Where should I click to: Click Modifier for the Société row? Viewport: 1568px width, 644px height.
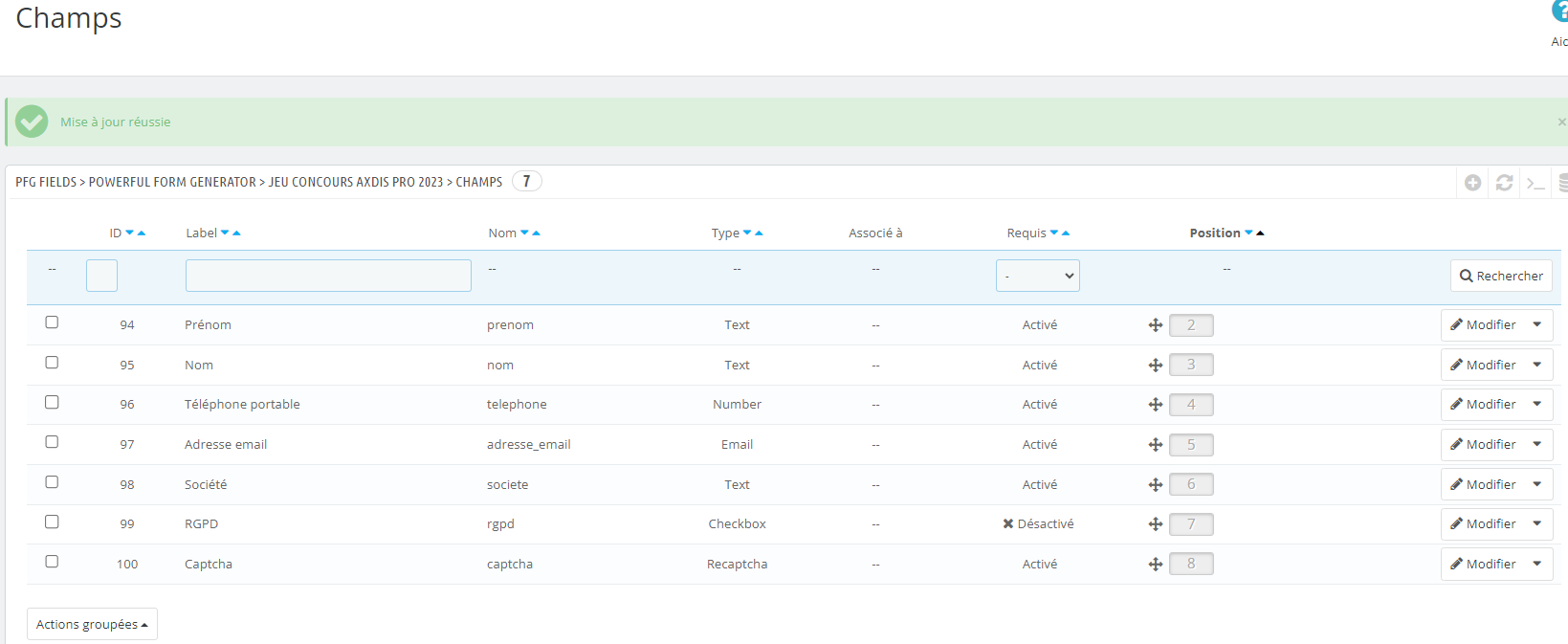1482,484
